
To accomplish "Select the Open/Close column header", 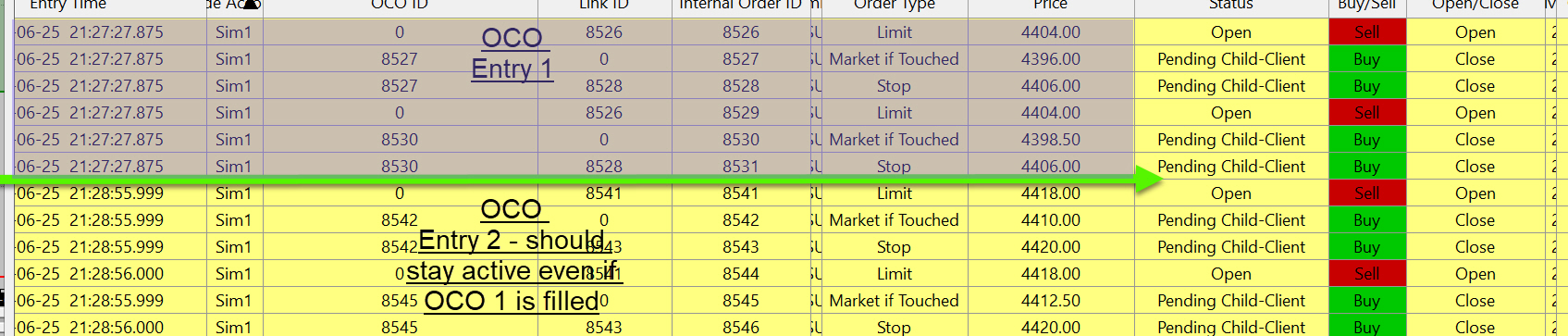I will pos(1475,5).
